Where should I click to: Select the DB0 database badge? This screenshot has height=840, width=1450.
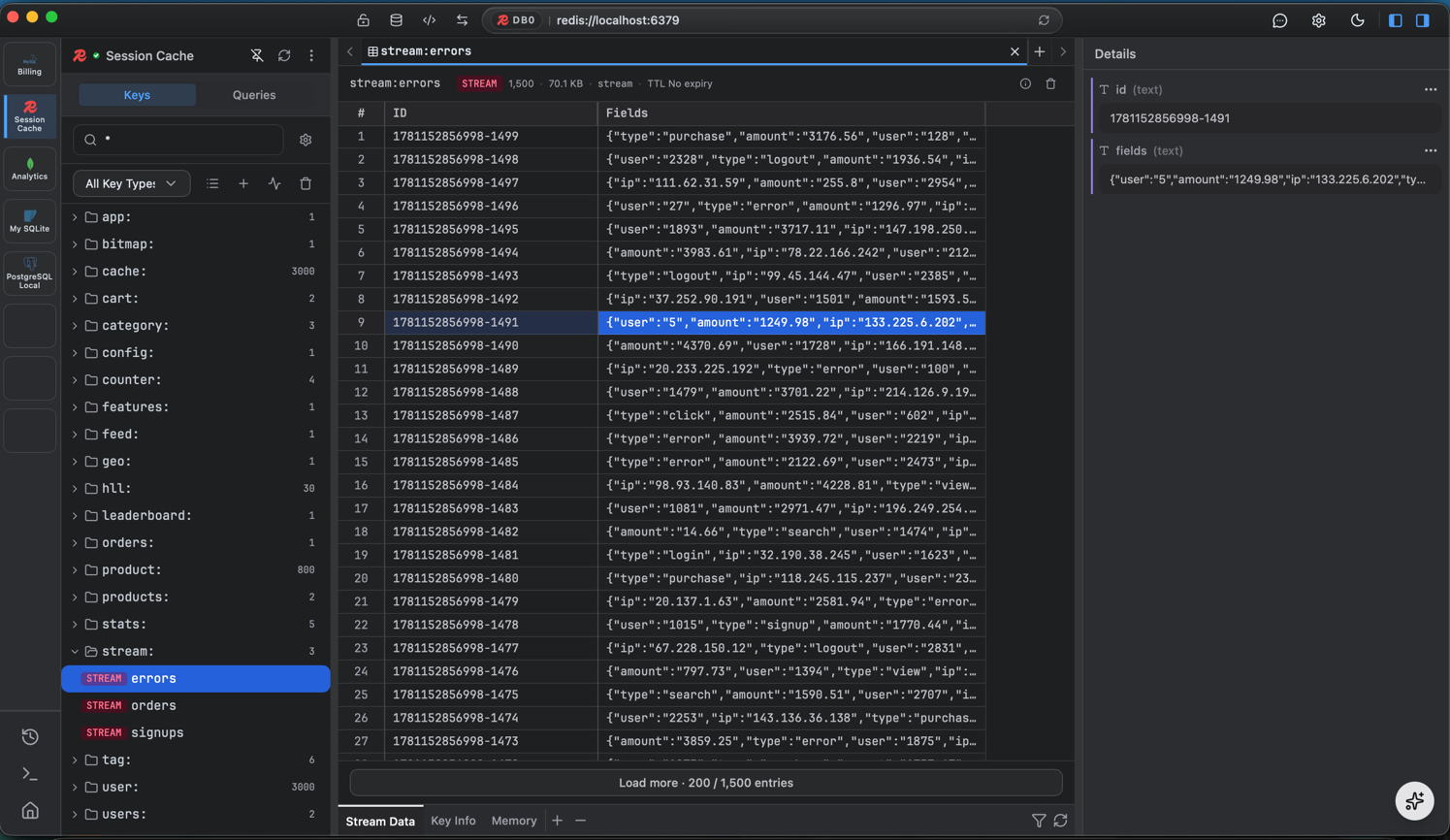(x=516, y=20)
